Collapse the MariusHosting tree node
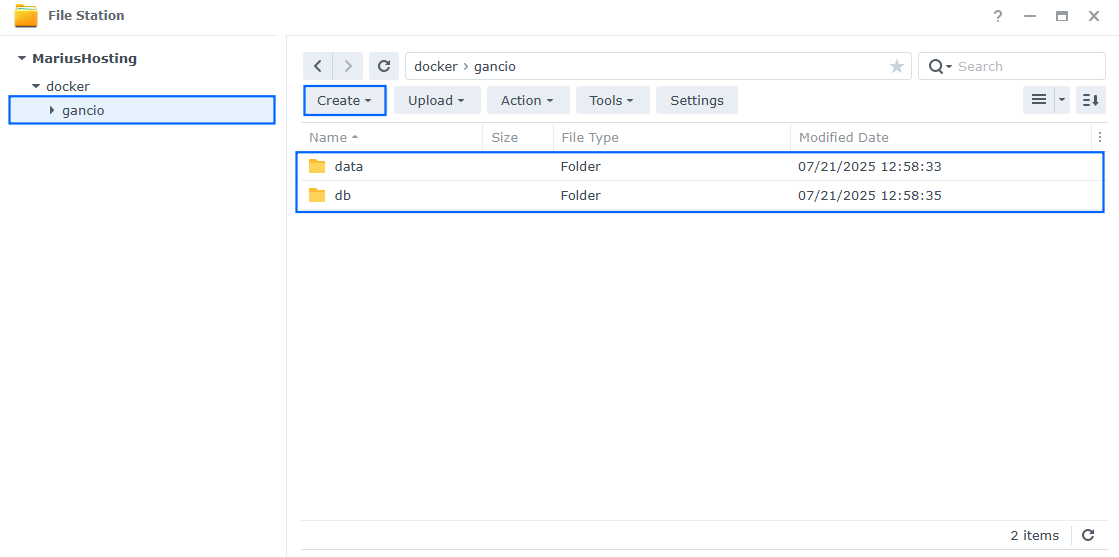This screenshot has width=1119, height=557. coord(22,59)
